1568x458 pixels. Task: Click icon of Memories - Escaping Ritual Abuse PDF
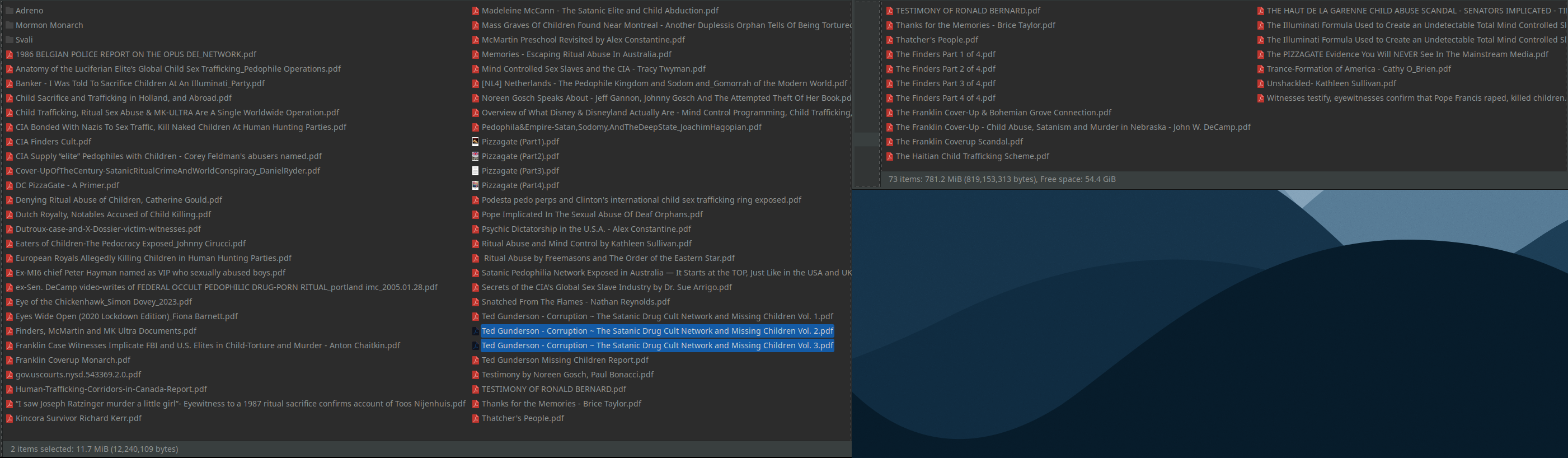pos(476,54)
